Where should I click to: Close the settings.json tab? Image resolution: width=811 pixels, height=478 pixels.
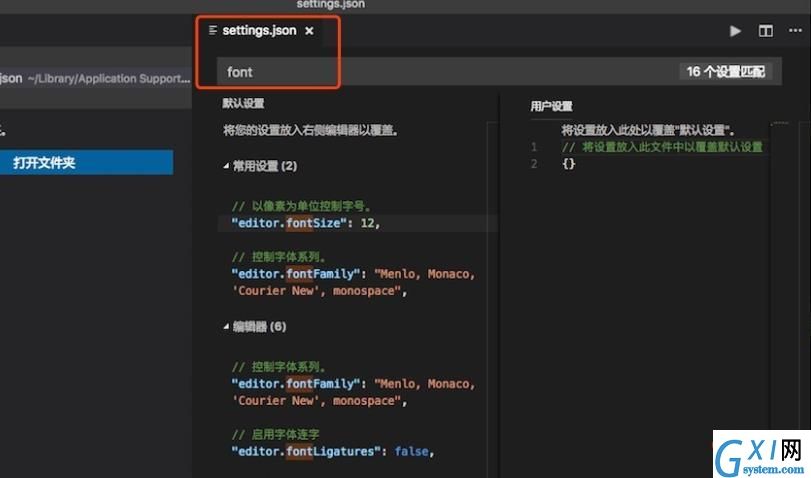click(x=309, y=31)
